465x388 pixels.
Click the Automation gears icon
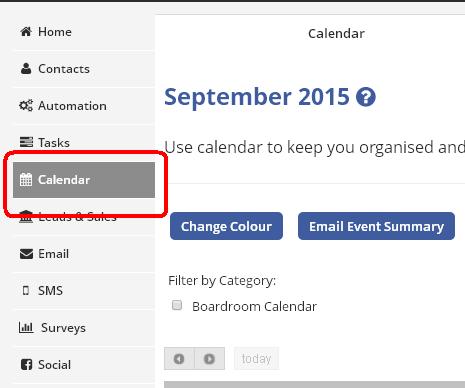26,106
